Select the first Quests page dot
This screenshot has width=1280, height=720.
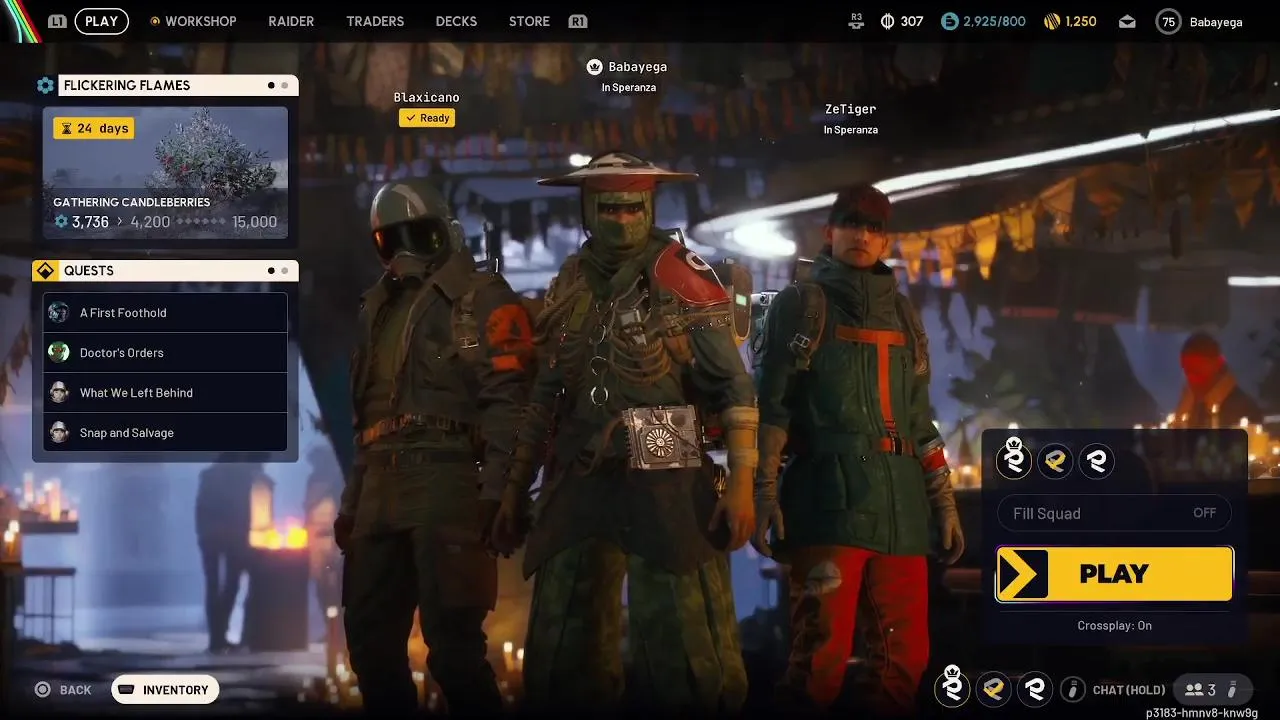point(271,270)
